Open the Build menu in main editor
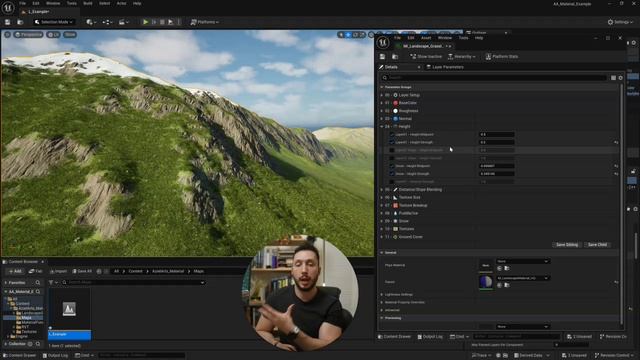The width and height of the screenshot is (640, 360). [88, 3]
